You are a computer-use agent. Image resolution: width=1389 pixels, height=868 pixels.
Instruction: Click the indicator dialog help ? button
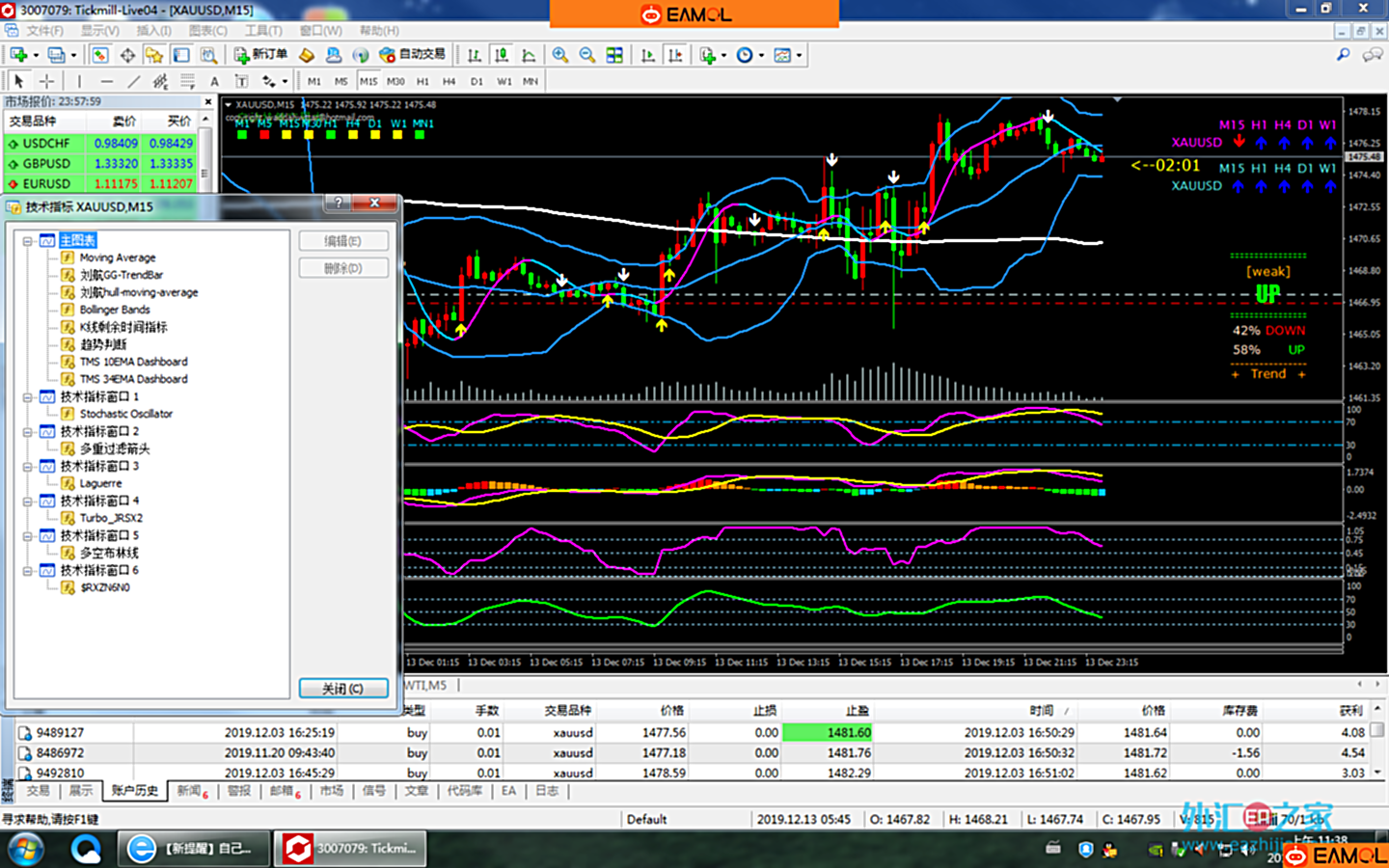point(339,203)
